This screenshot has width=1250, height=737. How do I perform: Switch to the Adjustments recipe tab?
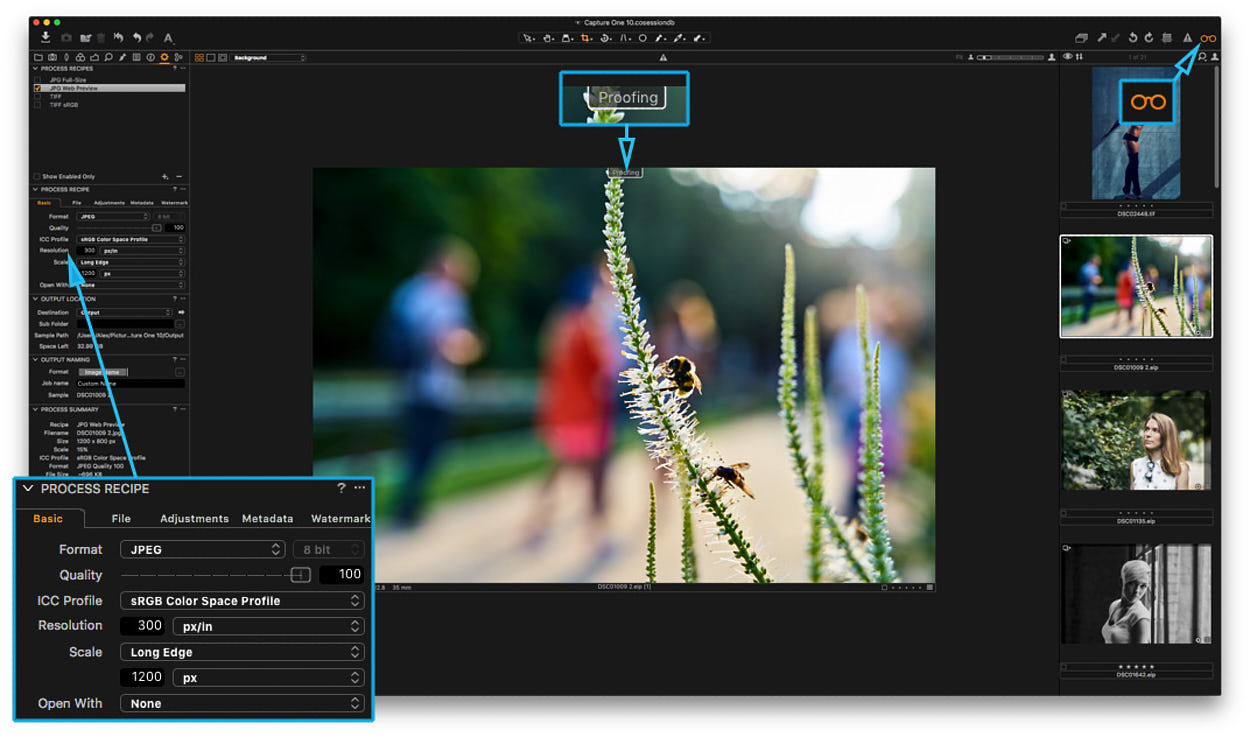(194, 519)
